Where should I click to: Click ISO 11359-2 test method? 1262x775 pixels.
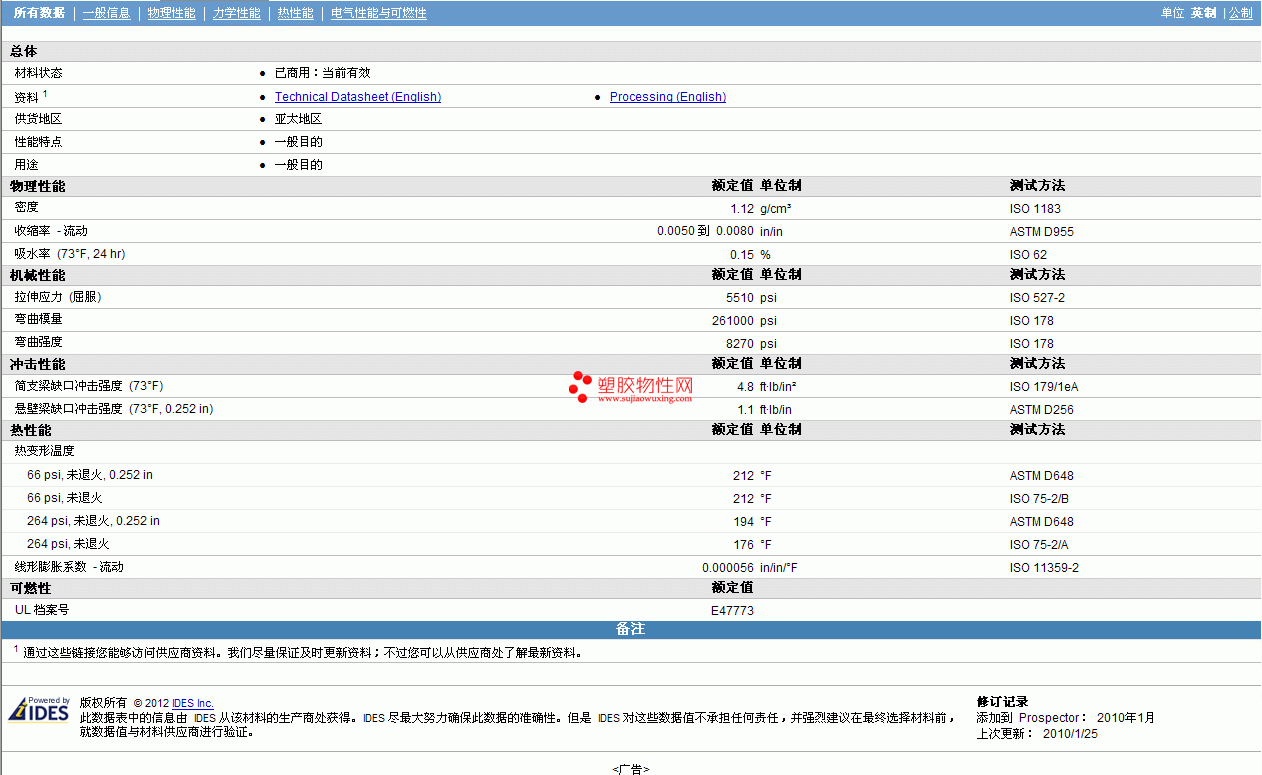tap(1044, 568)
